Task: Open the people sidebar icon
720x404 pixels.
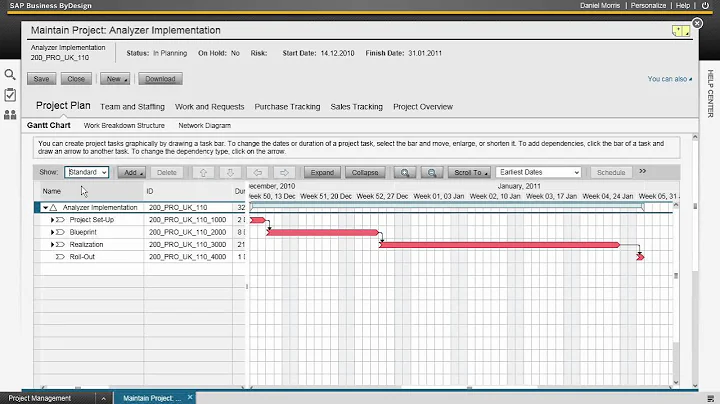Action: [x=10, y=115]
